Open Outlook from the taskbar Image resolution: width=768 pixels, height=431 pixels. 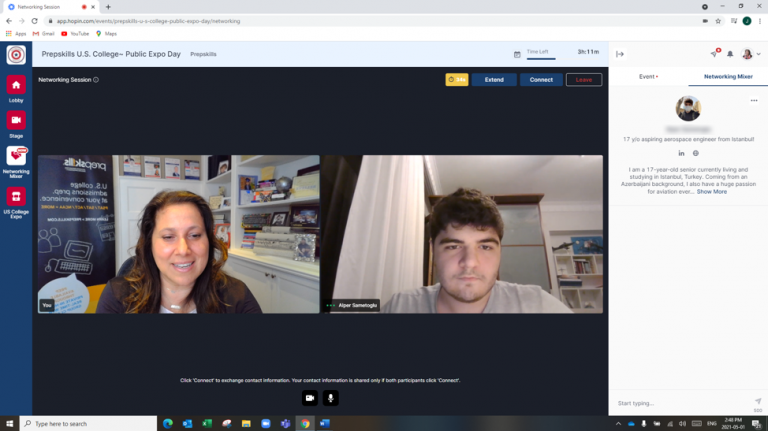(187, 424)
